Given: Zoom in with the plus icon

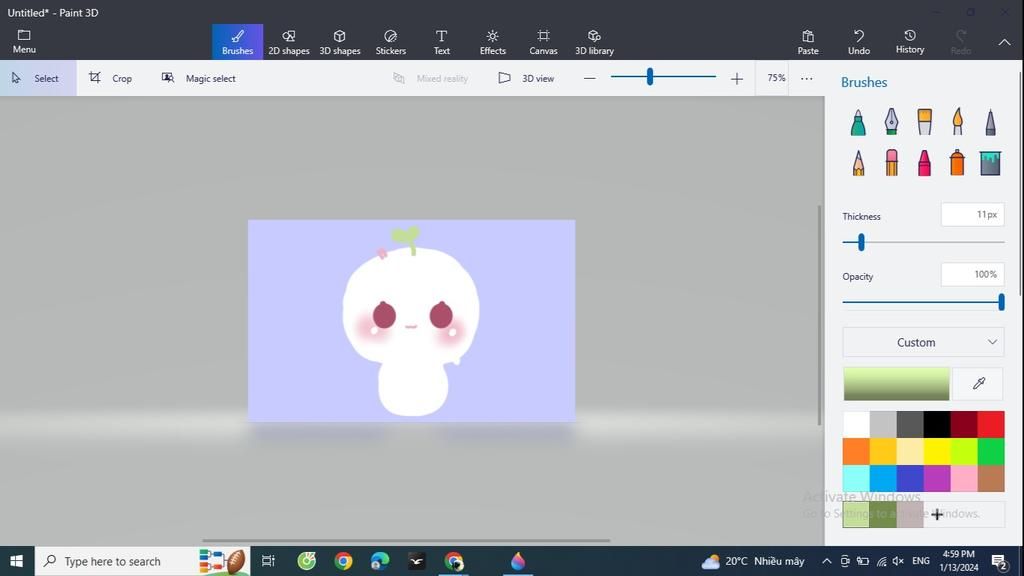Looking at the screenshot, I should click(x=737, y=78).
